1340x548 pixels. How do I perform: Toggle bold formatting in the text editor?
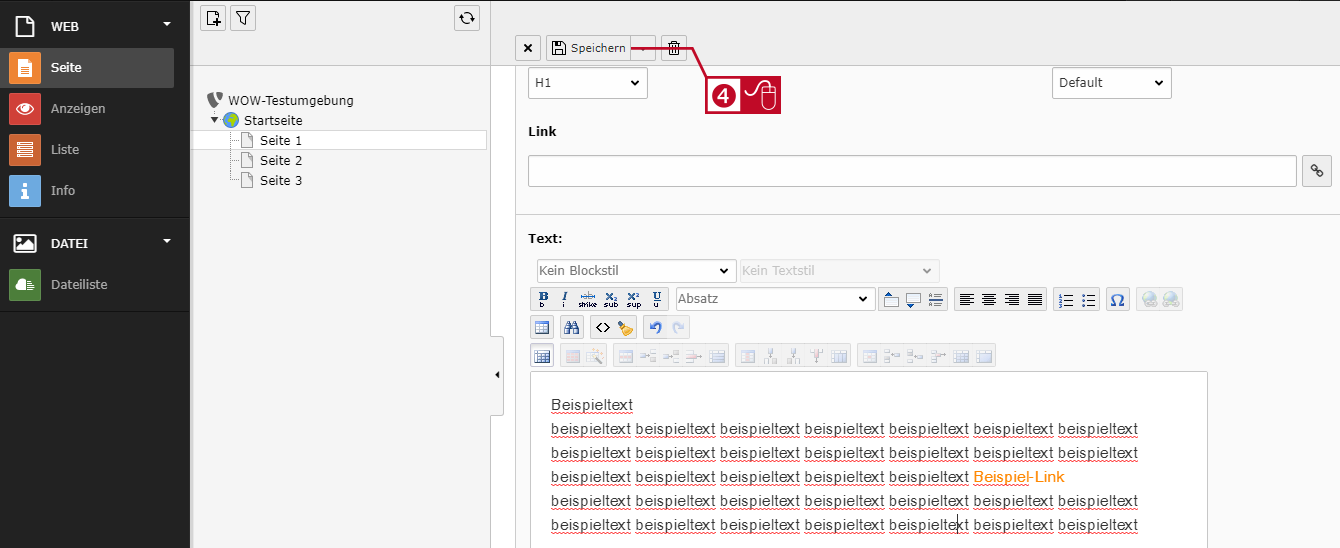[543, 299]
